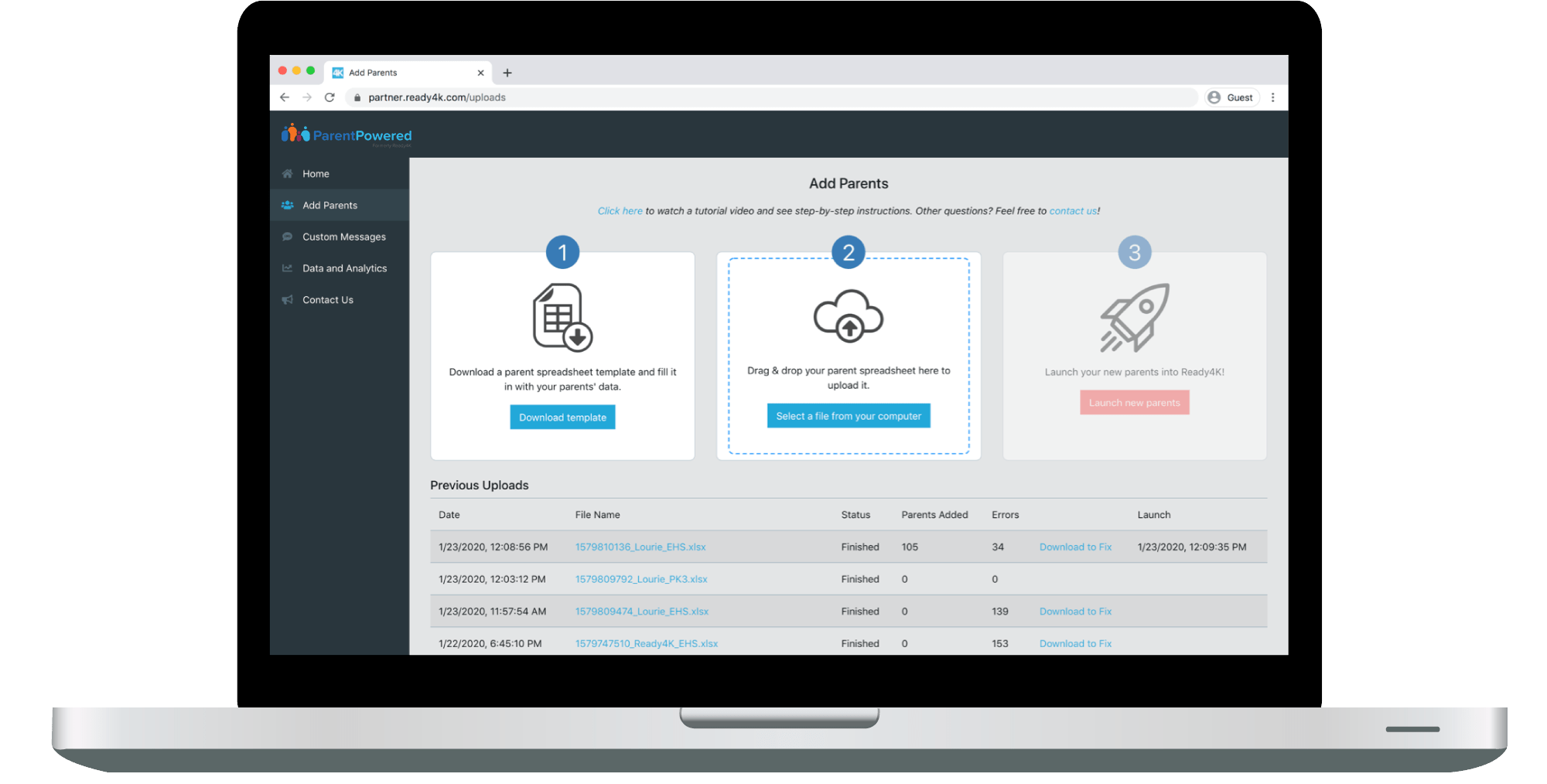The height and width of the screenshot is (784, 1547).
Task: Open the Chrome three-dot menu
Action: (1272, 97)
